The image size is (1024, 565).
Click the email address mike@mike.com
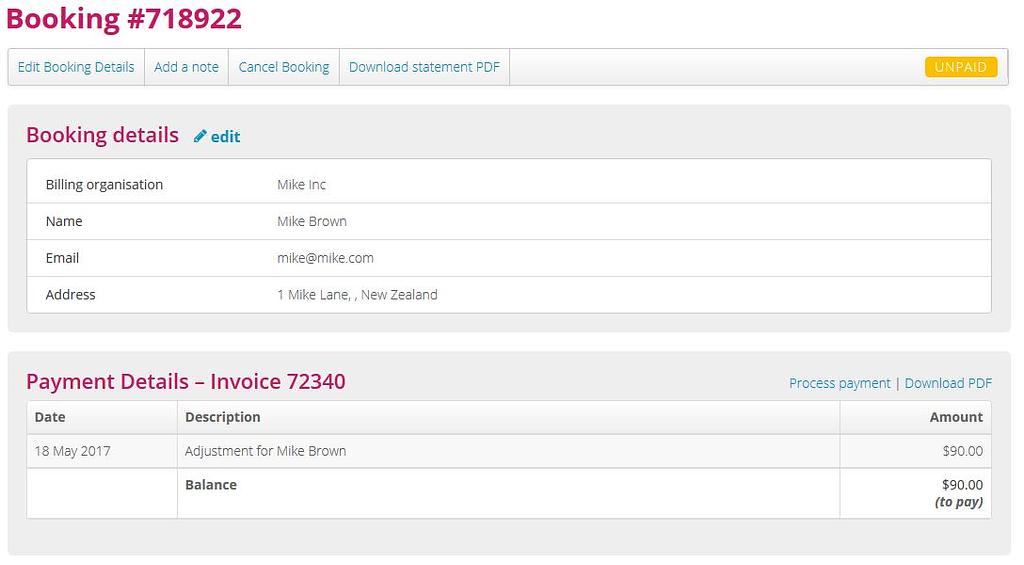pos(325,258)
